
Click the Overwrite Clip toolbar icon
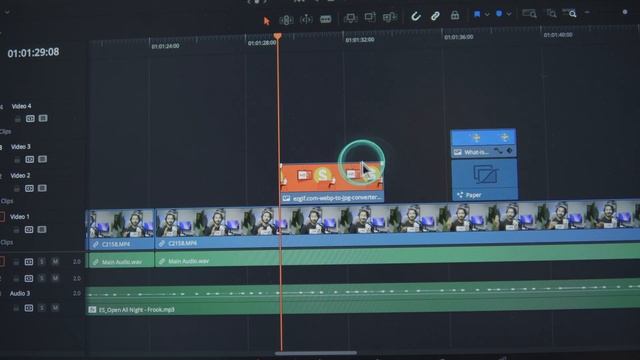coord(370,17)
